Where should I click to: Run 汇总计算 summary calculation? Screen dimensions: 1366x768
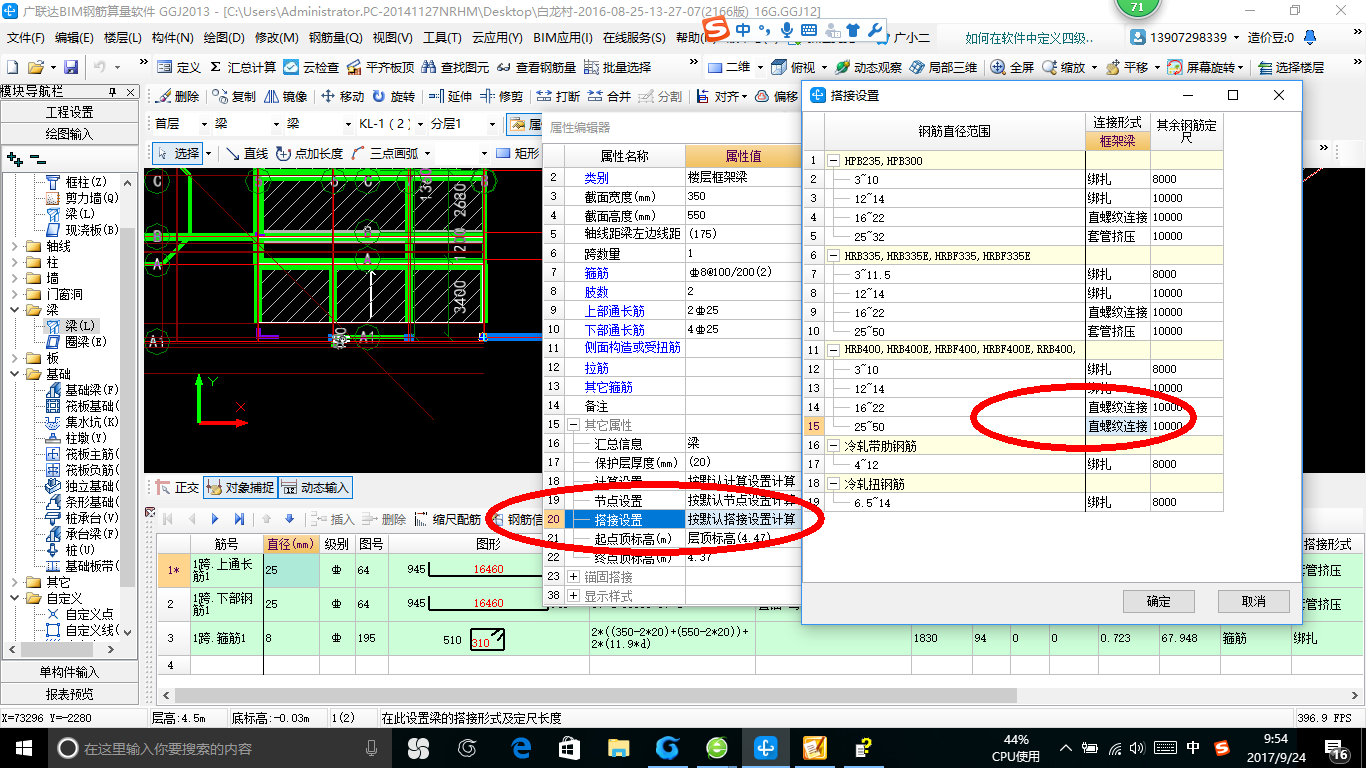[x=242, y=67]
